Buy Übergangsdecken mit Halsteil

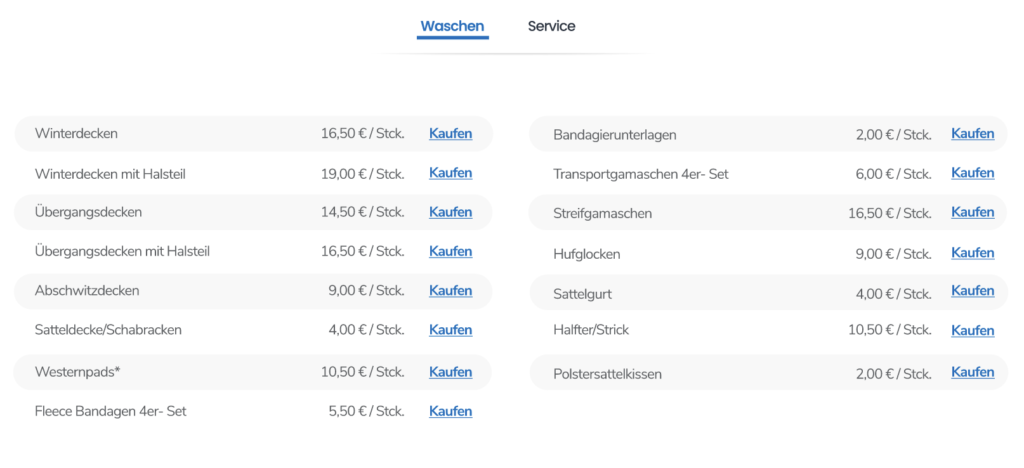[450, 251]
